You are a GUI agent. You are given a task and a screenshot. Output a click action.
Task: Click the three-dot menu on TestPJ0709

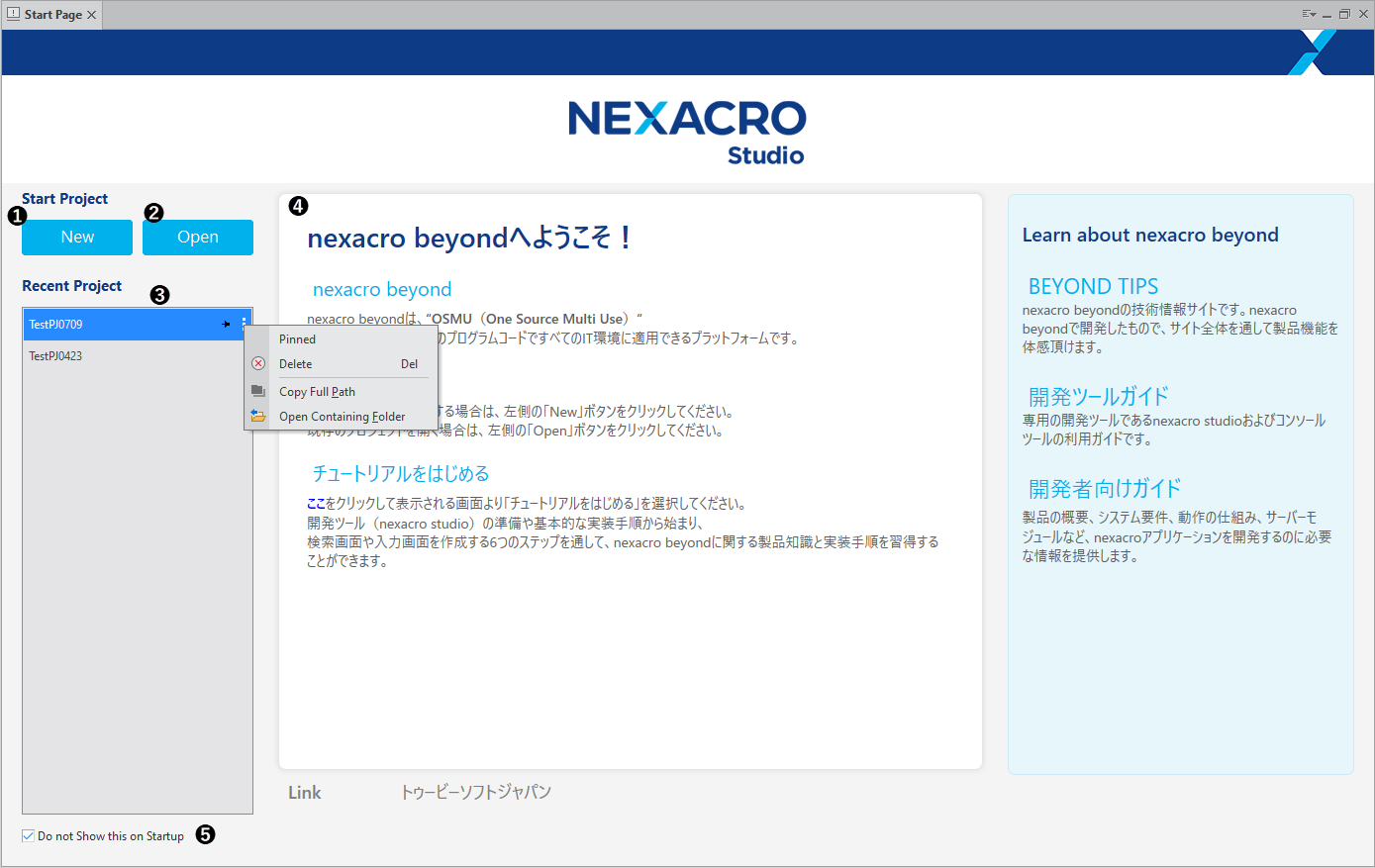244,325
